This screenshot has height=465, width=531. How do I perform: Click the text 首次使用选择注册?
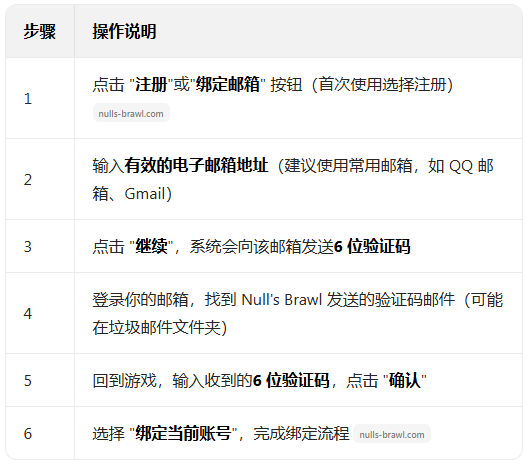pos(382,85)
